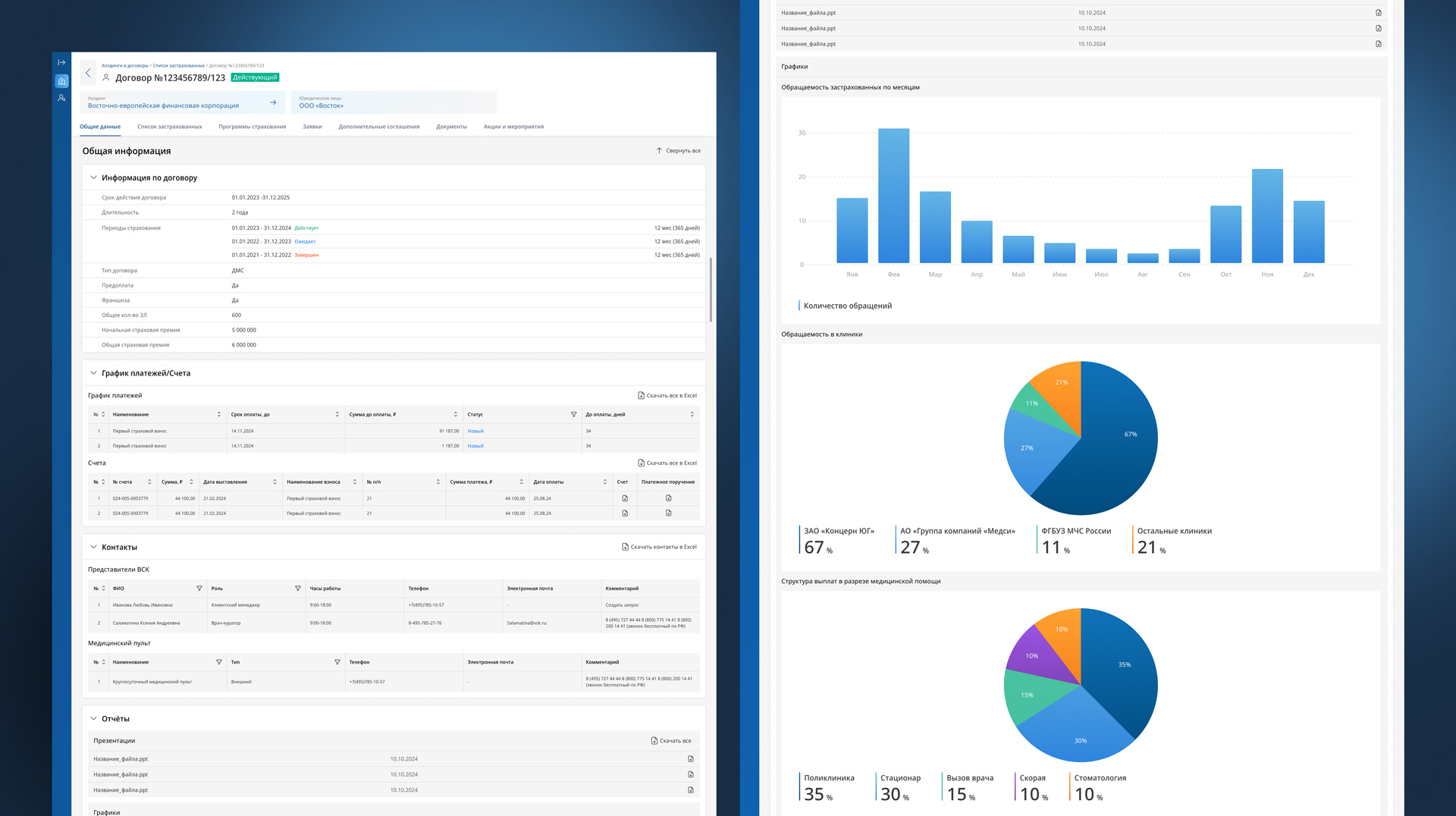The height and width of the screenshot is (816, 1456).
Task: Open payment order icon in second Счета row
Action: (x=668, y=513)
